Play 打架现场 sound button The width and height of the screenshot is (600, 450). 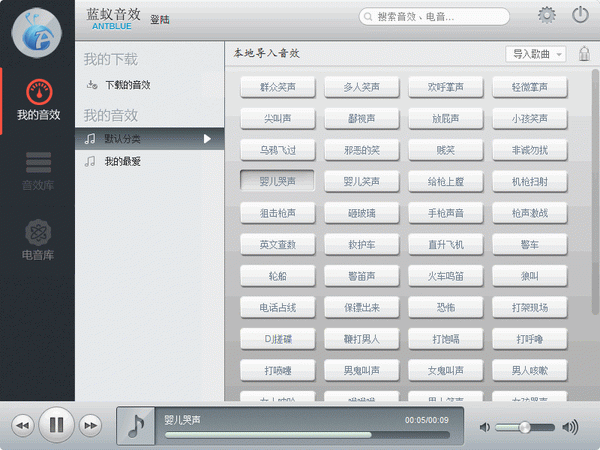tap(530, 307)
